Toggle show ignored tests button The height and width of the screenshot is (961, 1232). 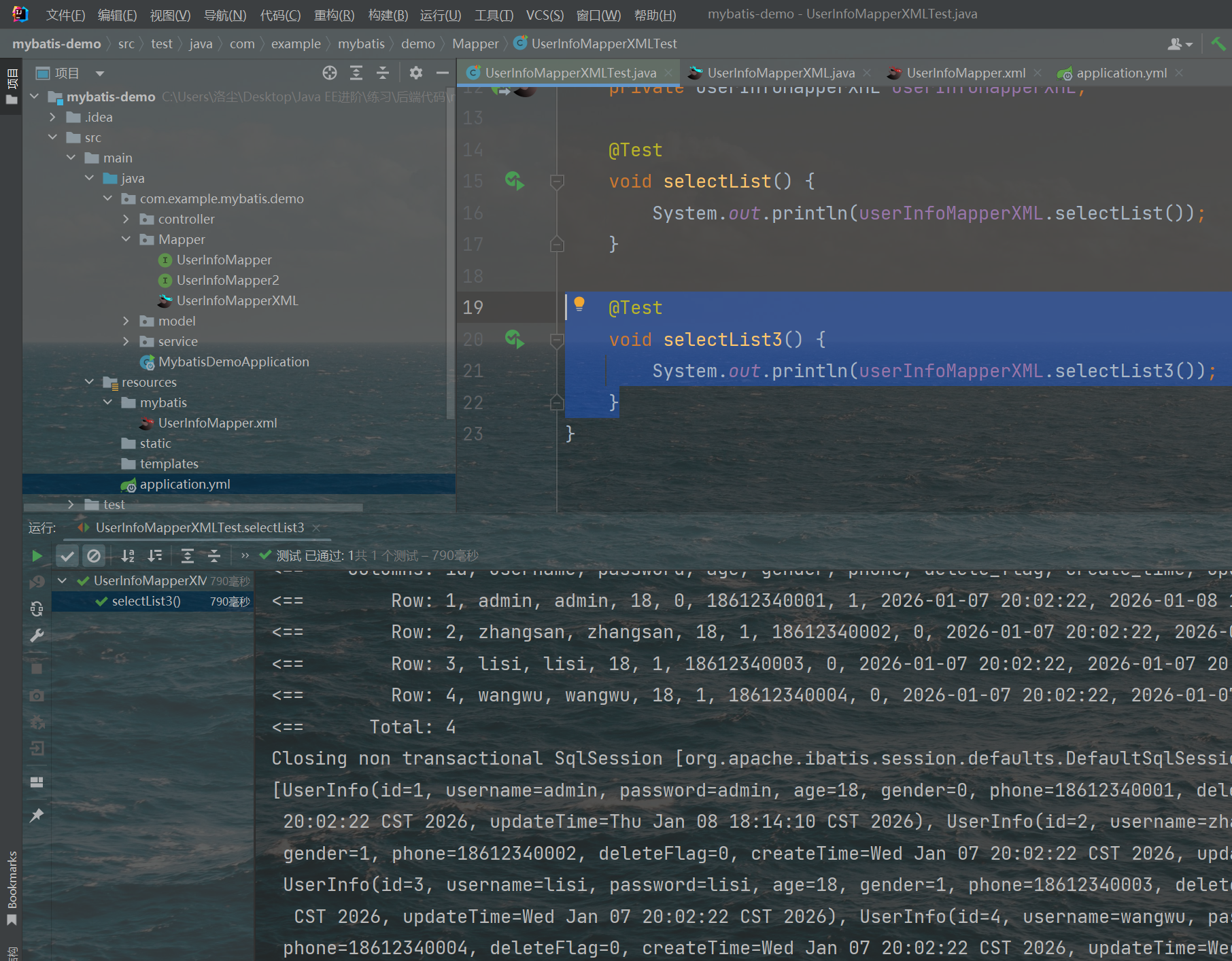pos(94,556)
